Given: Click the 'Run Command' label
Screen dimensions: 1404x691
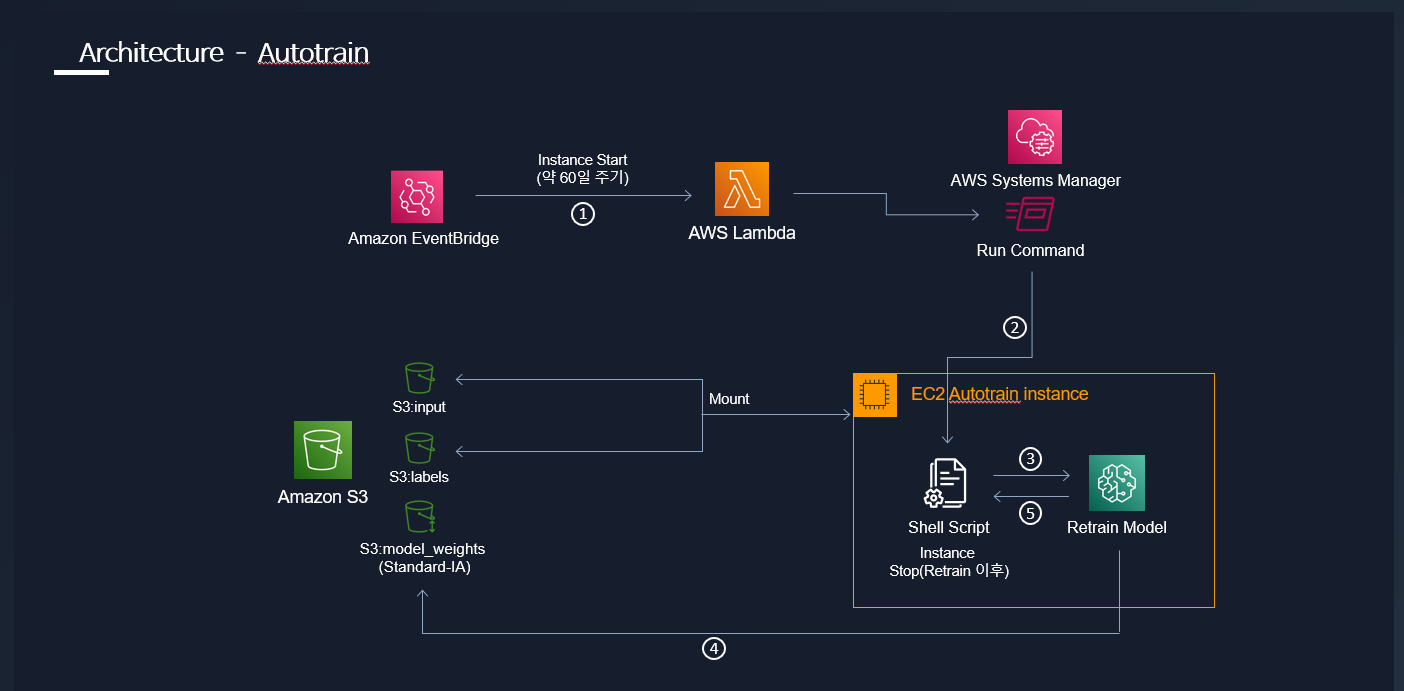Looking at the screenshot, I should click(x=1030, y=250).
